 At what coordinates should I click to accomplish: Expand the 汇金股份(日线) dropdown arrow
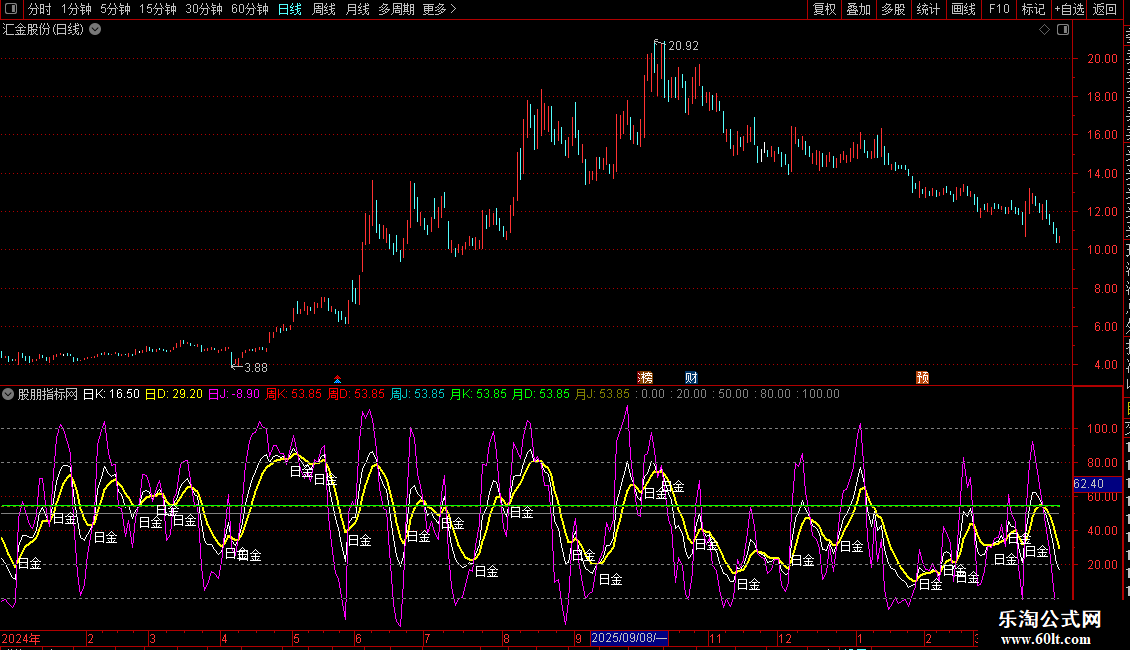95,29
